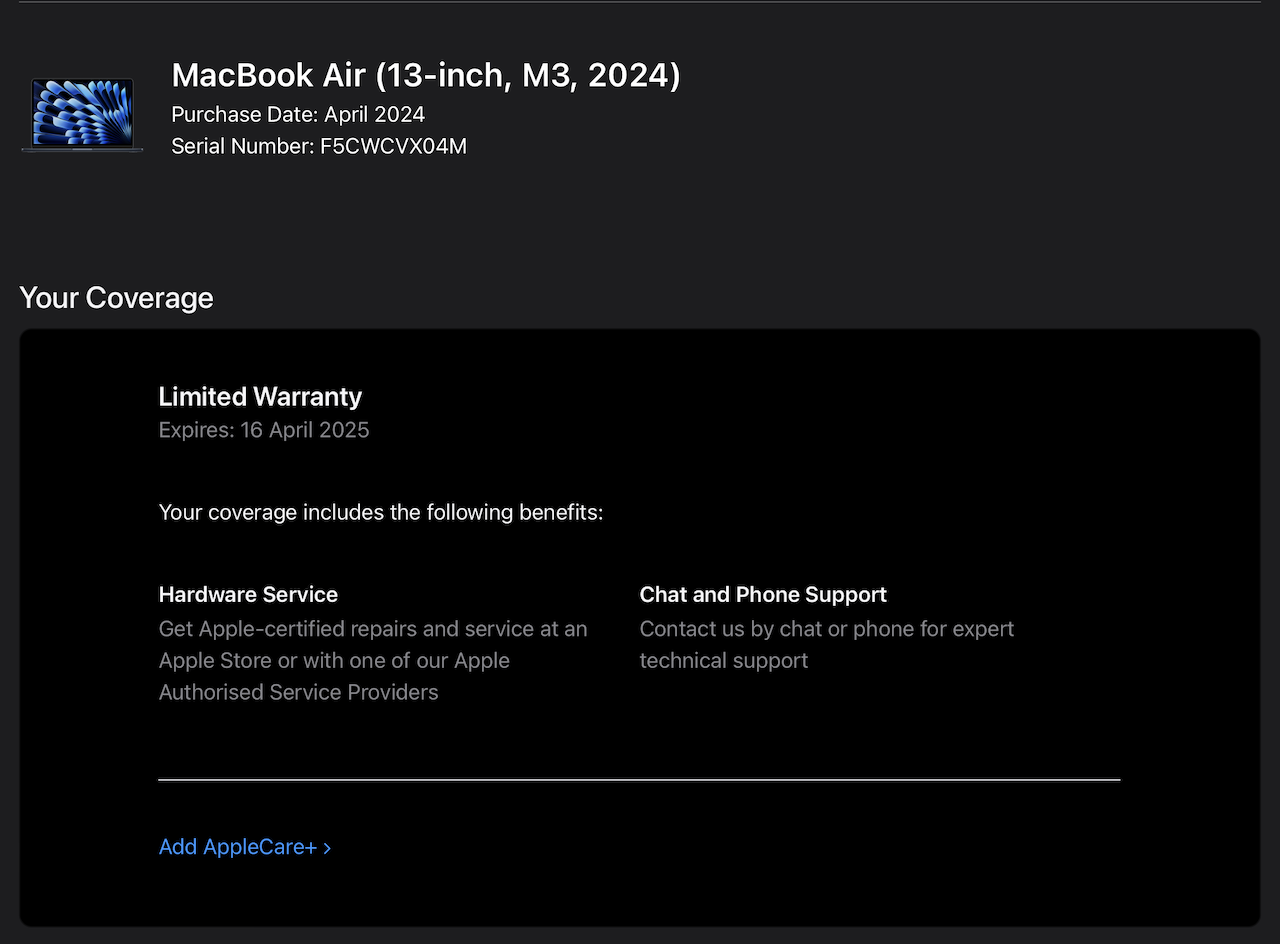
Task: Click the Hardware Service benefit heading
Action: pyautogui.click(x=248, y=594)
